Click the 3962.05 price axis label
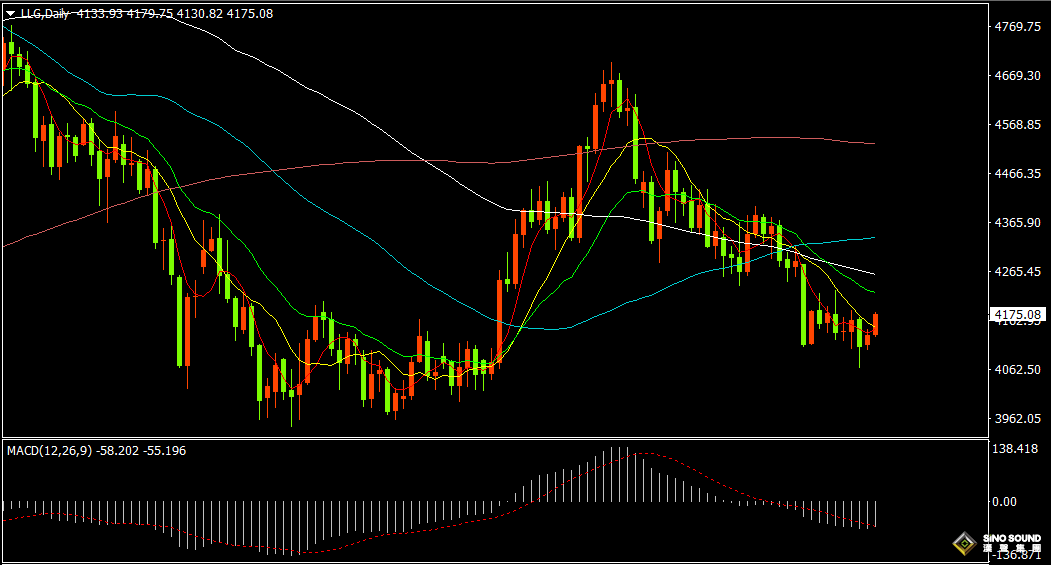 point(1017,418)
